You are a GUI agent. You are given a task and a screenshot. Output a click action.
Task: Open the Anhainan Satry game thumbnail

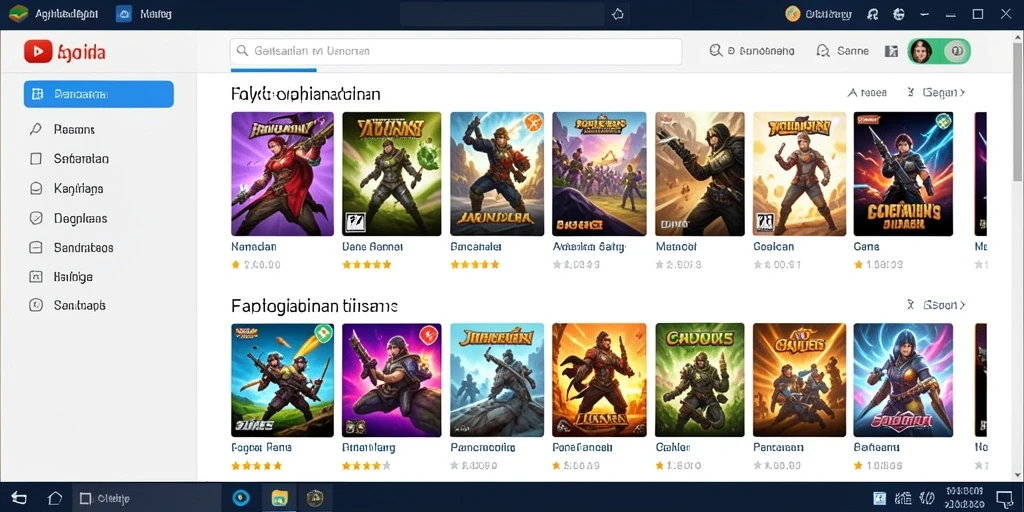(x=599, y=174)
